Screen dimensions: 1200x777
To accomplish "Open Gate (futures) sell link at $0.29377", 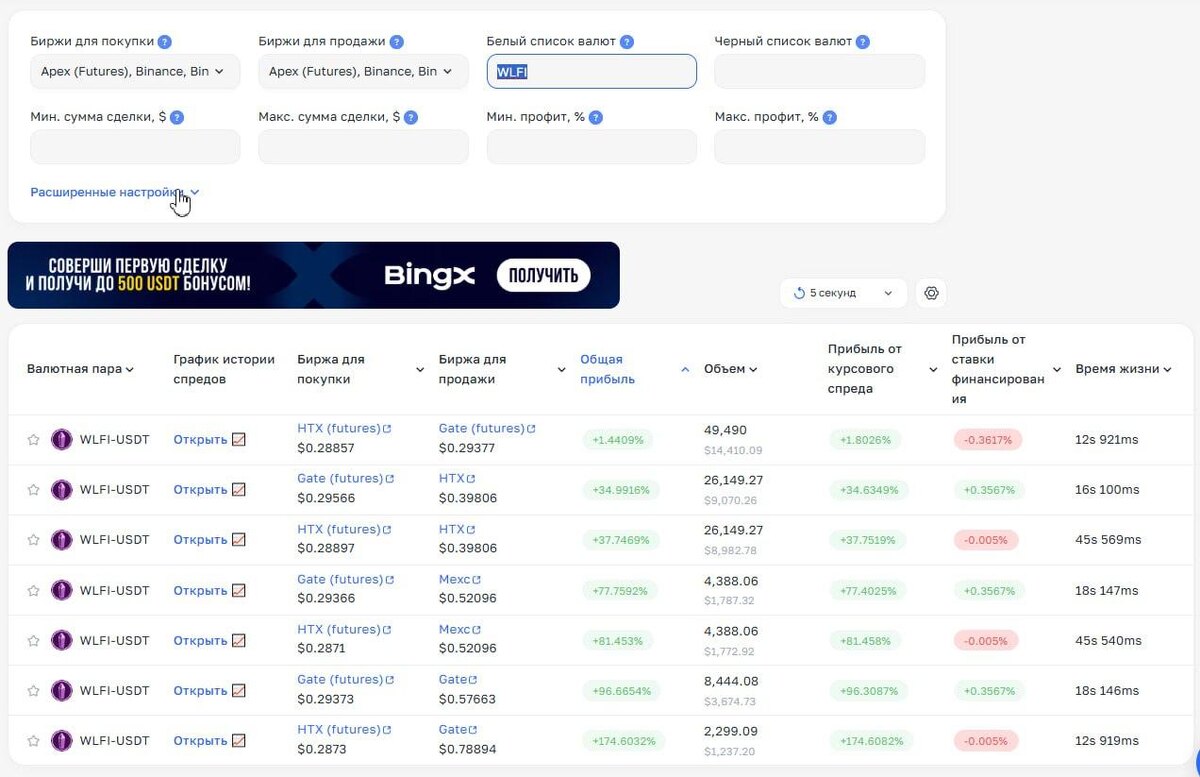I will tap(487, 429).
